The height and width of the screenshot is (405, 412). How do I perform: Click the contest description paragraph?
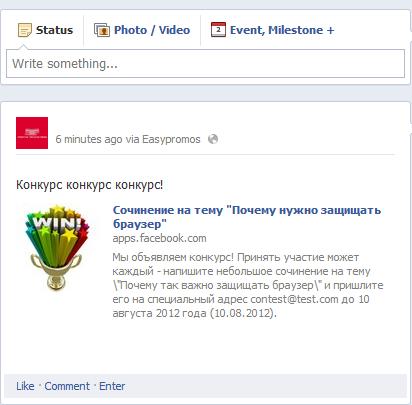(248, 285)
